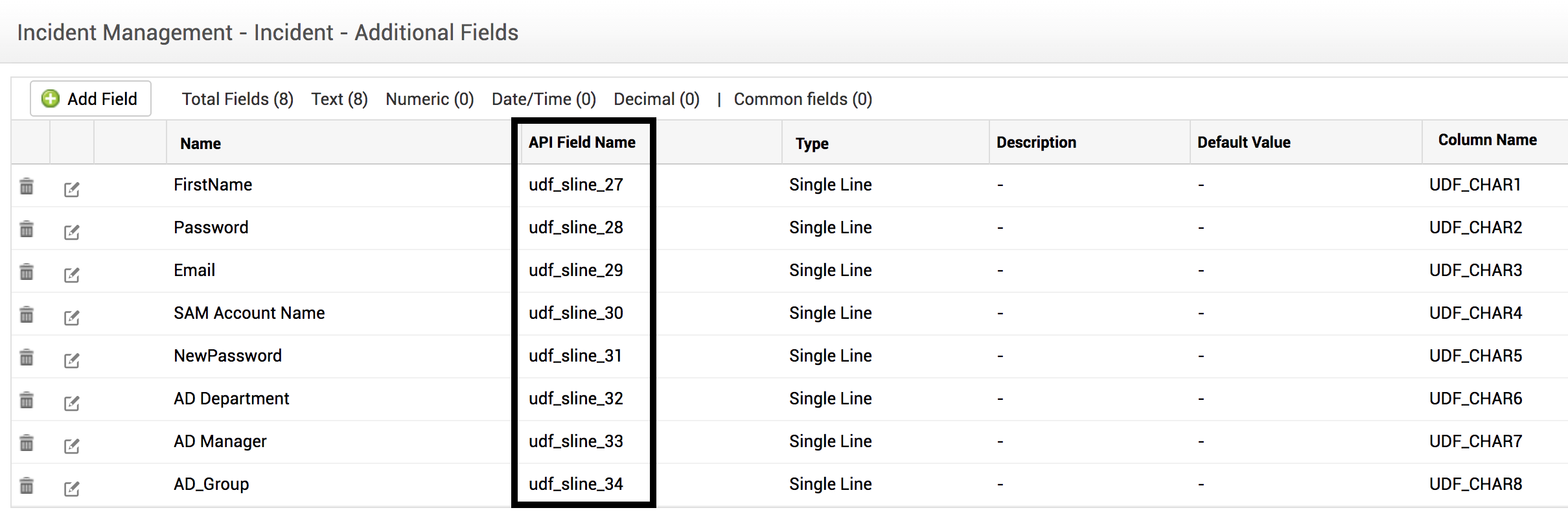
Task: Switch to Date/Time (0) filter
Action: [x=544, y=99]
